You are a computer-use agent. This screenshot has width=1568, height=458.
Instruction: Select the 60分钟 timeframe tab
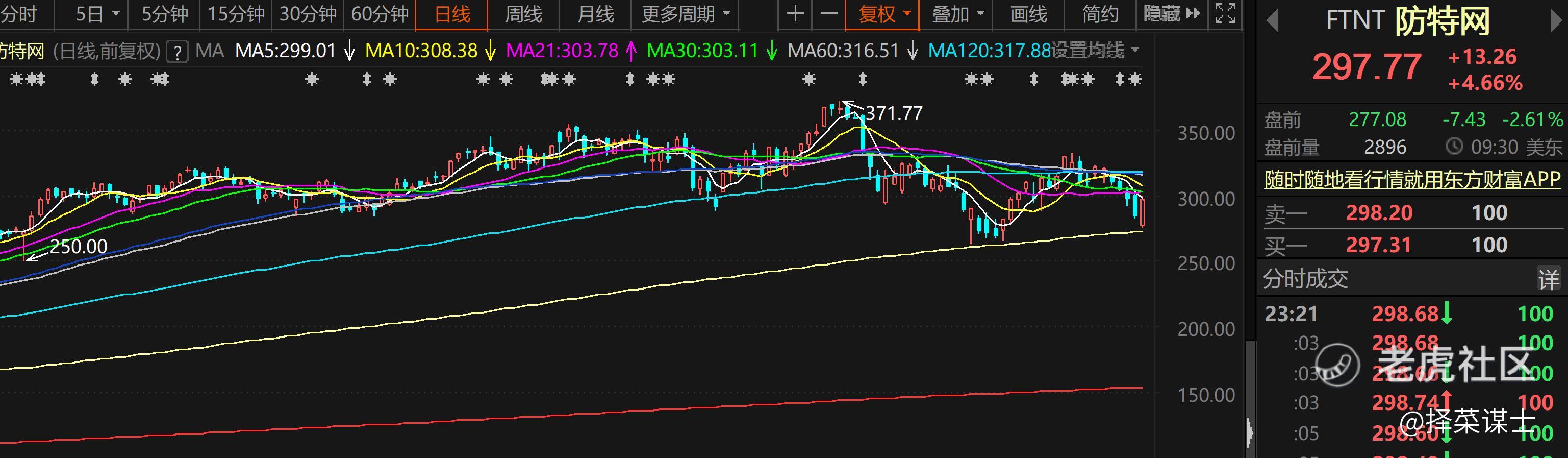click(380, 14)
